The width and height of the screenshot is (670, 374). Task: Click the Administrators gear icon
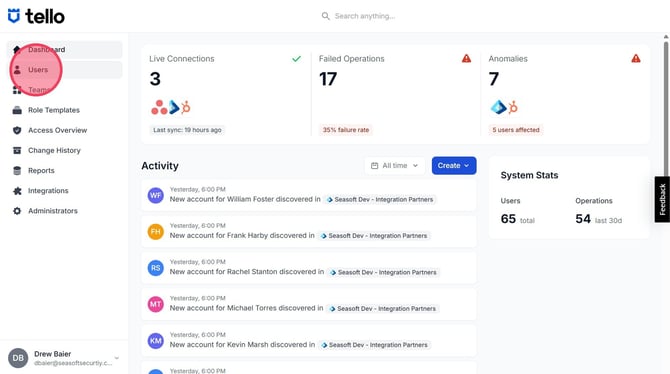pos(17,211)
